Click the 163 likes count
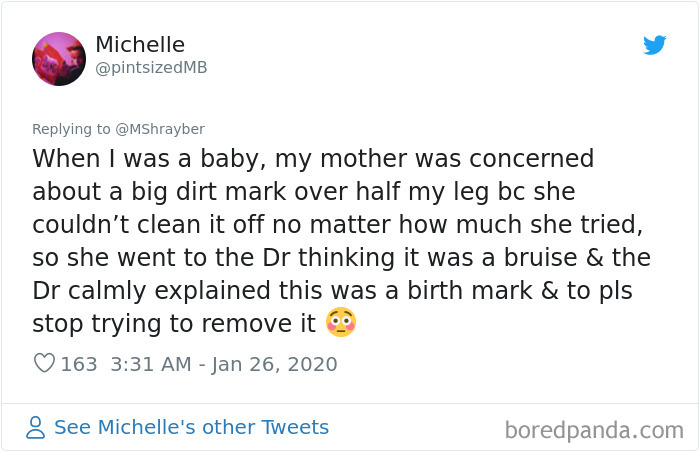 pyautogui.click(x=79, y=364)
